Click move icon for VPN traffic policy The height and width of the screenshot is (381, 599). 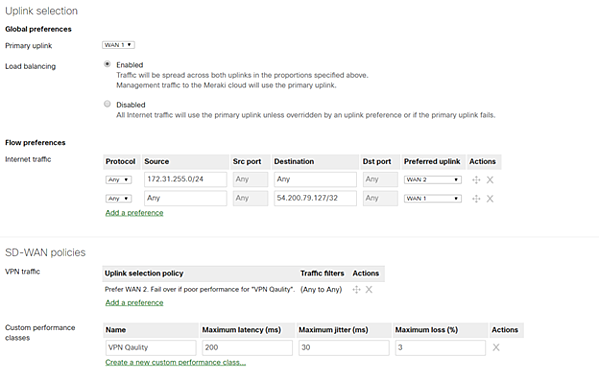pyautogui.click(x=356, y=290)
